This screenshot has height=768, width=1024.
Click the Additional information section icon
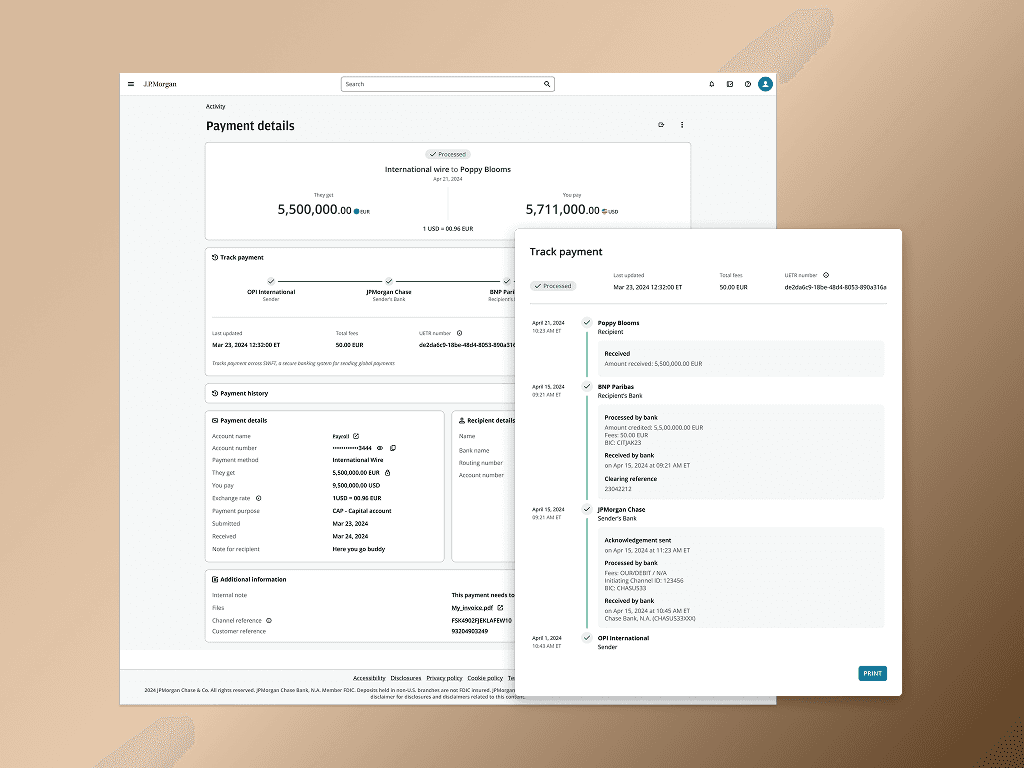(215, 579)
